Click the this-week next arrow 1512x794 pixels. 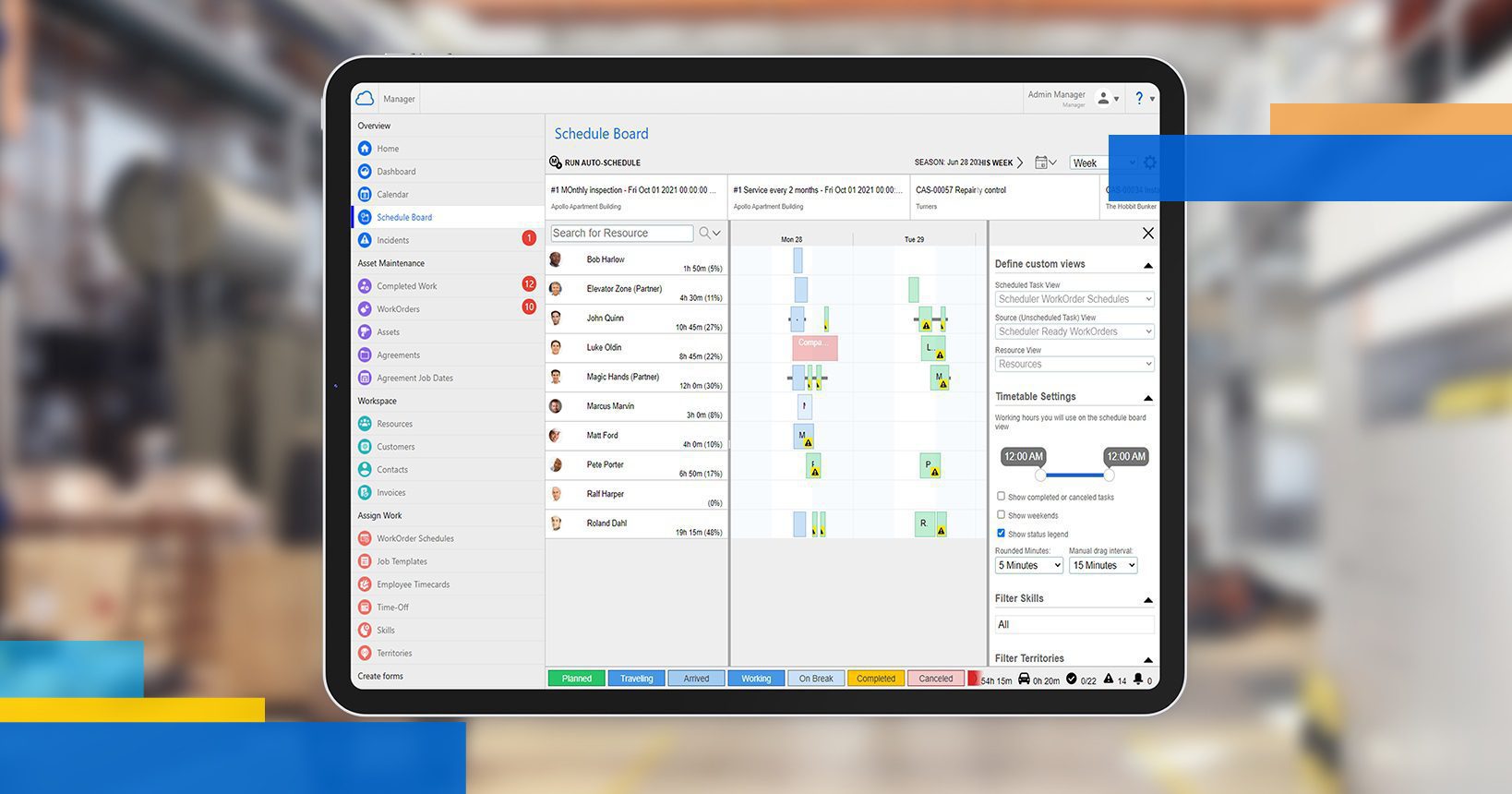point(1020,163)
